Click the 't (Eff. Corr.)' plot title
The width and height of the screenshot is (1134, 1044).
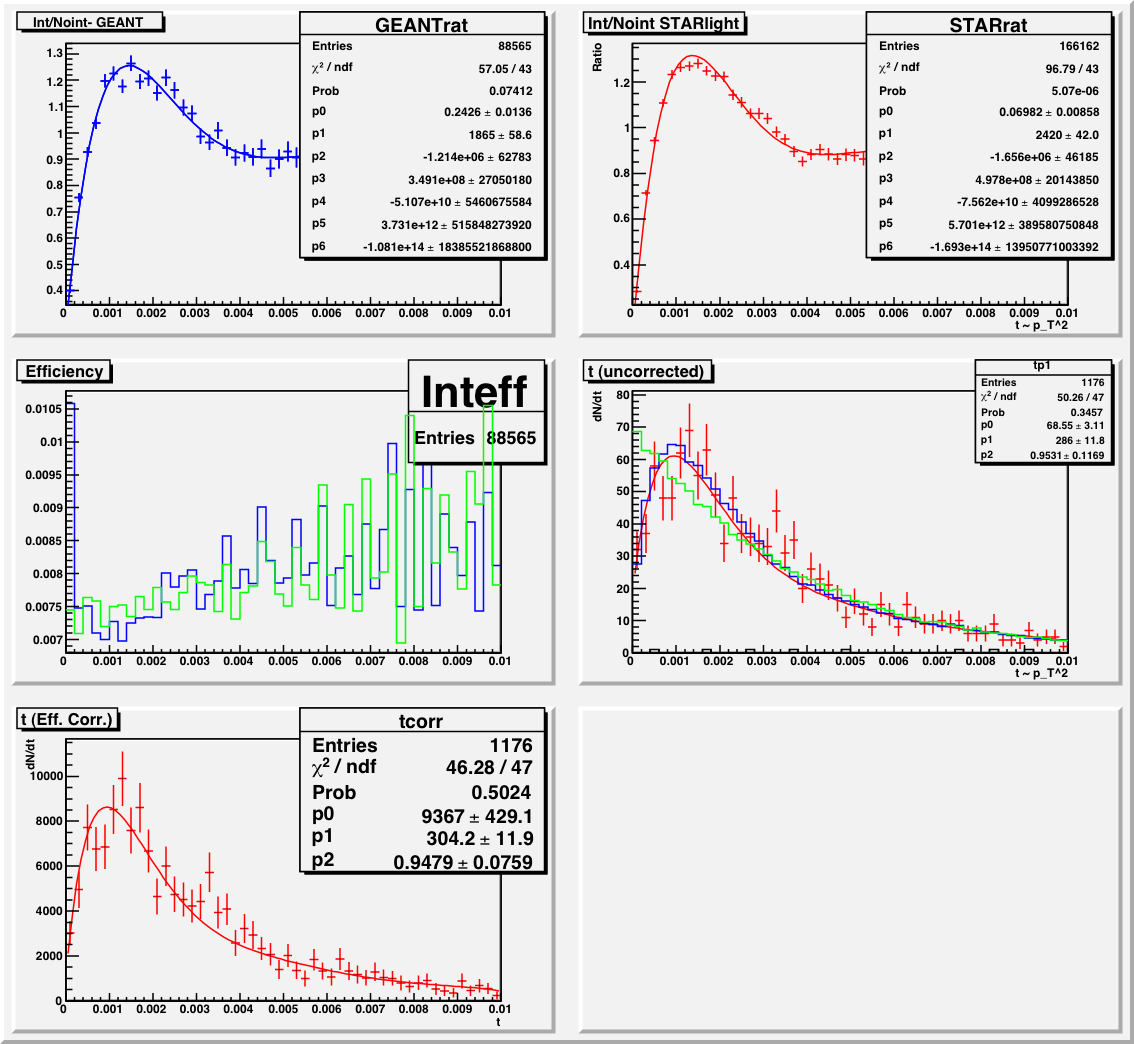pyautogui.click(x=70, y=718)
